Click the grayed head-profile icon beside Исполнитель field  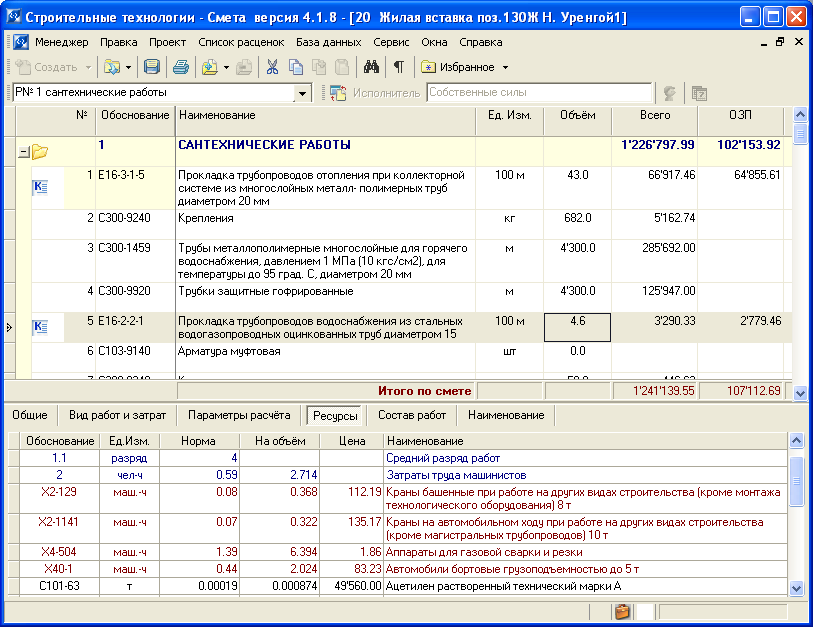670,93
